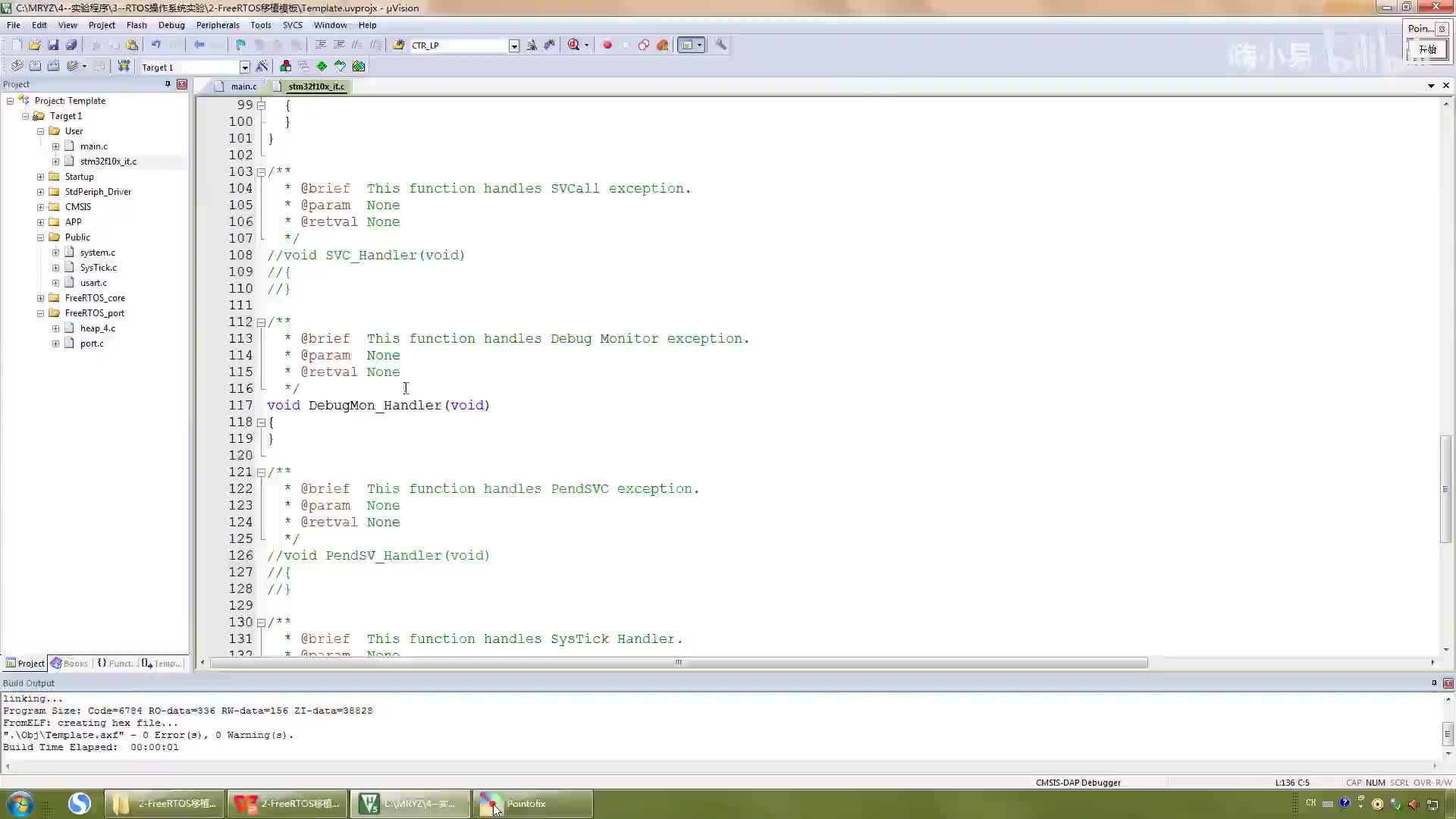This screenshot has width=1456, height=819.
Task: Open the Peripherals menu
Action: click(x=218, y=25)
